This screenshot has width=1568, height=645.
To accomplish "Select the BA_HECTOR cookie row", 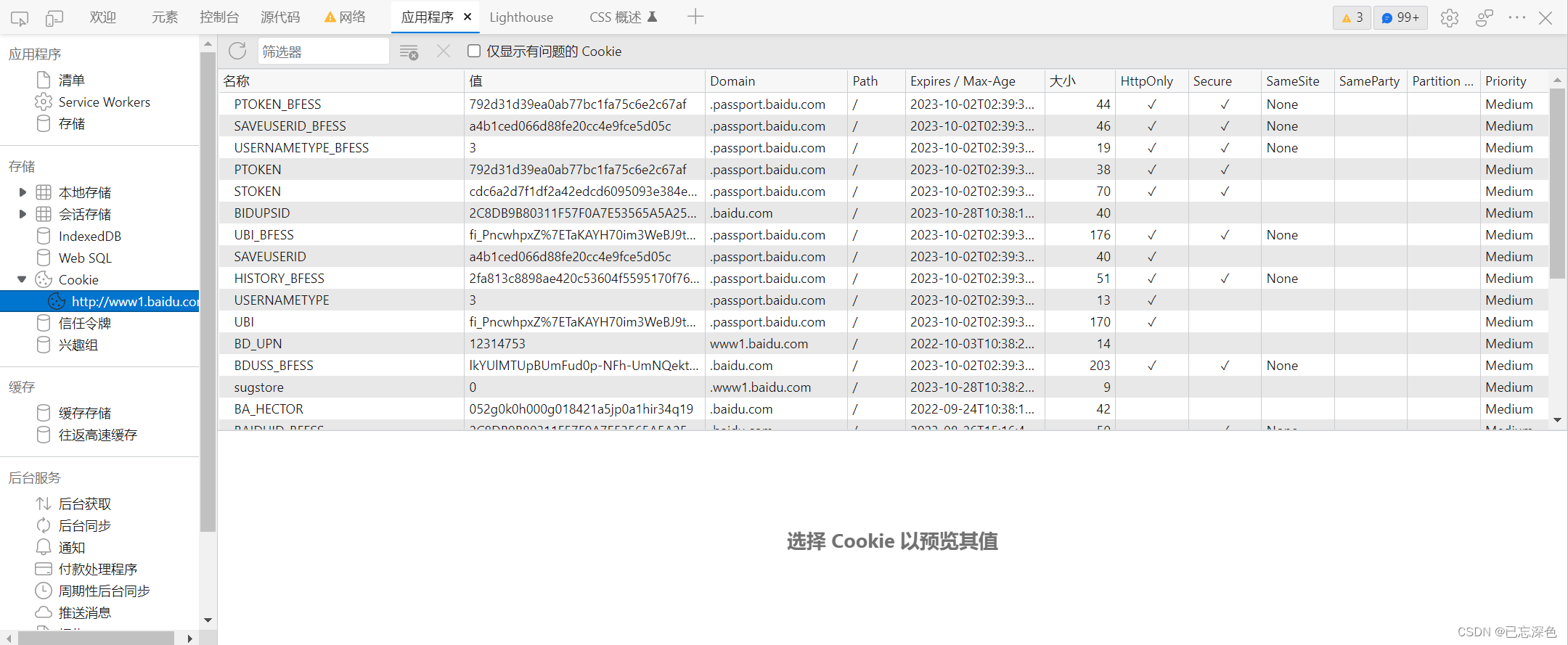I will point(883,408).
